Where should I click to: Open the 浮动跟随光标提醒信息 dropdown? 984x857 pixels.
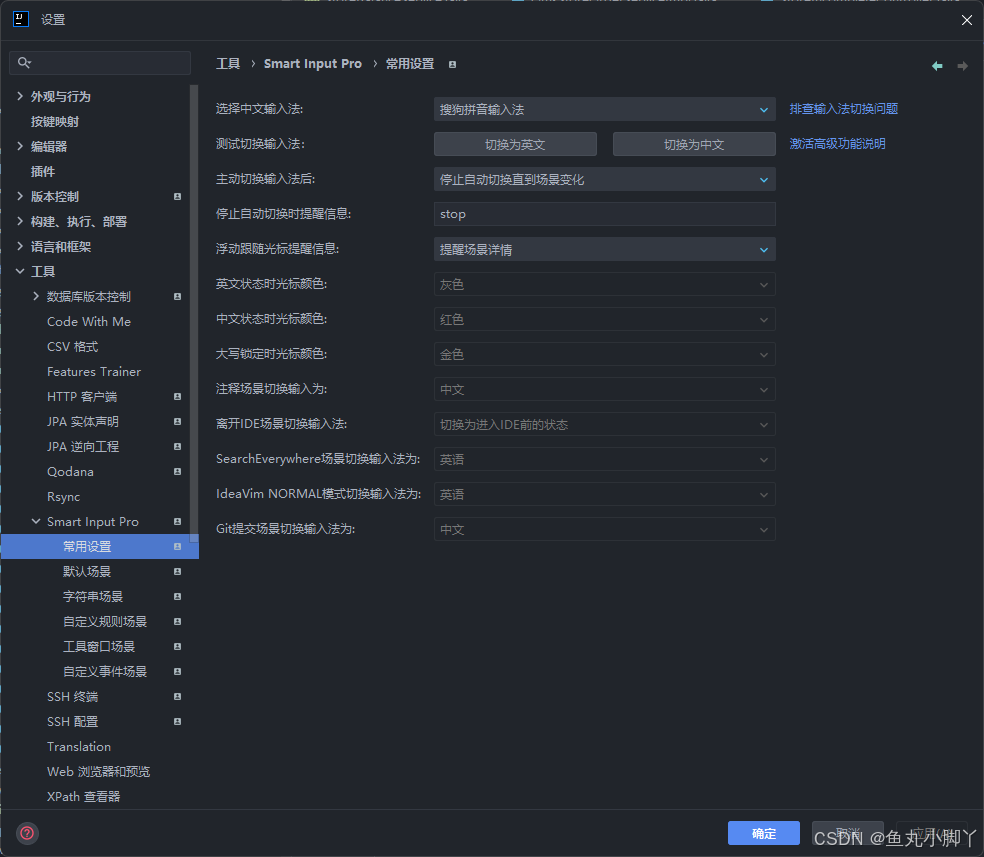604,250
